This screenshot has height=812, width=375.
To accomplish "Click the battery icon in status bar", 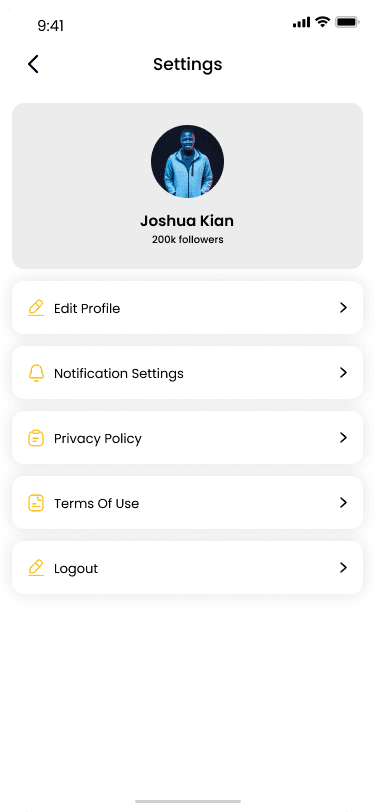I will click(347, 22).
